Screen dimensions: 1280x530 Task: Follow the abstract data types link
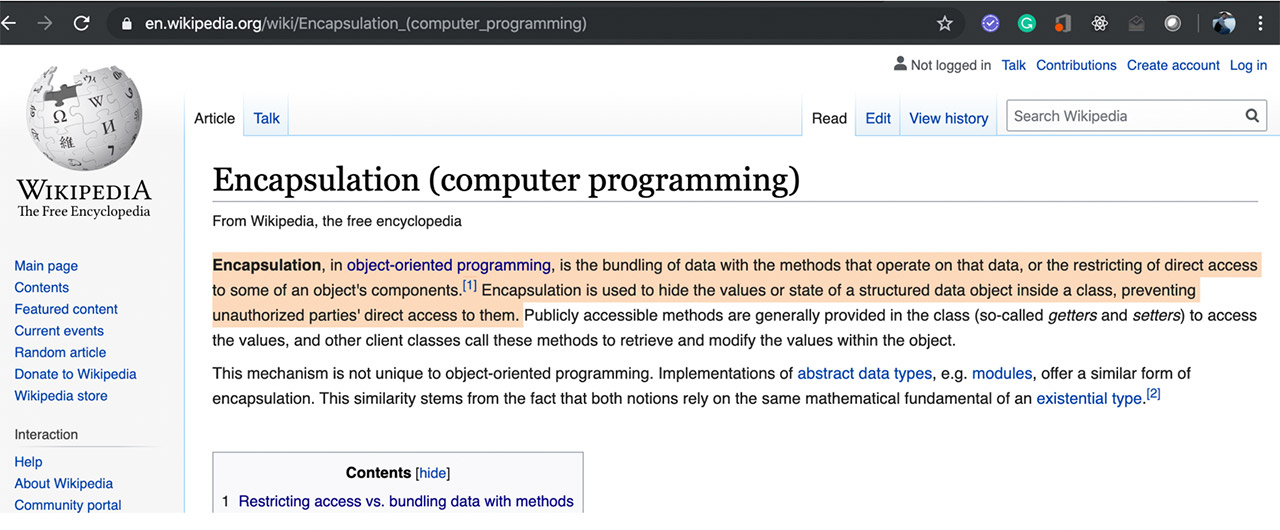pyautogui.click(x=864, y=374)
